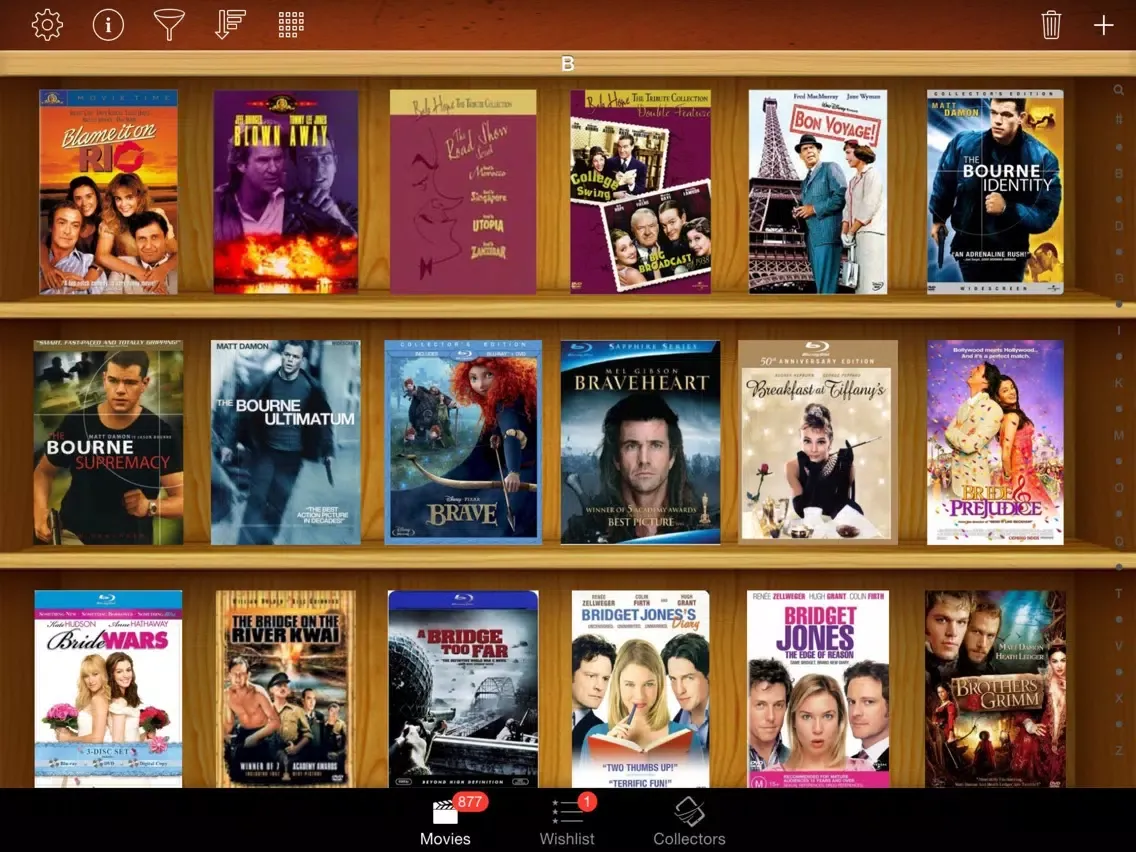Switch to the Wishlist tab
1136x852 pixels.
567,821
